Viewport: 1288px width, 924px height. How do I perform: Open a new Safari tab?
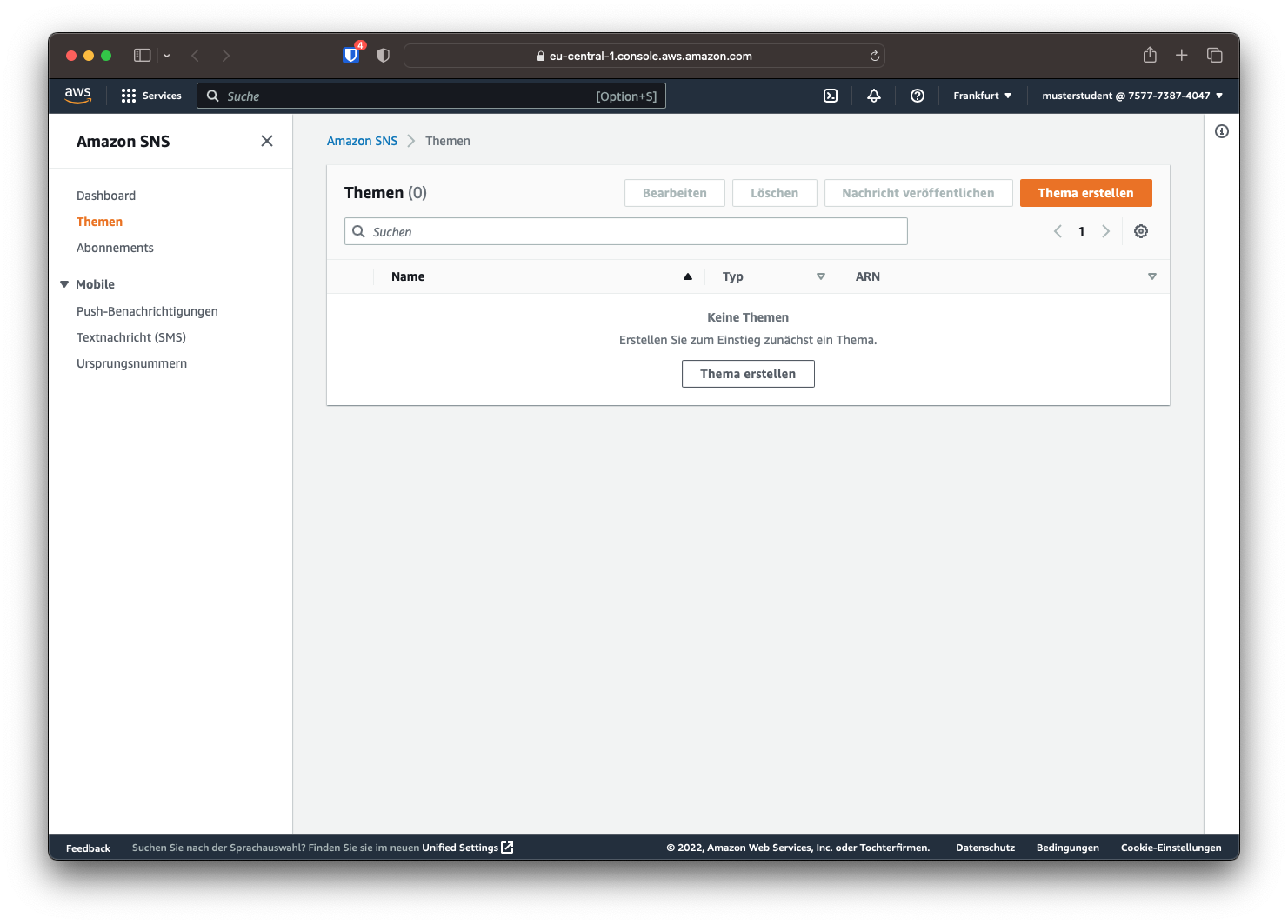coord(1182,55)
